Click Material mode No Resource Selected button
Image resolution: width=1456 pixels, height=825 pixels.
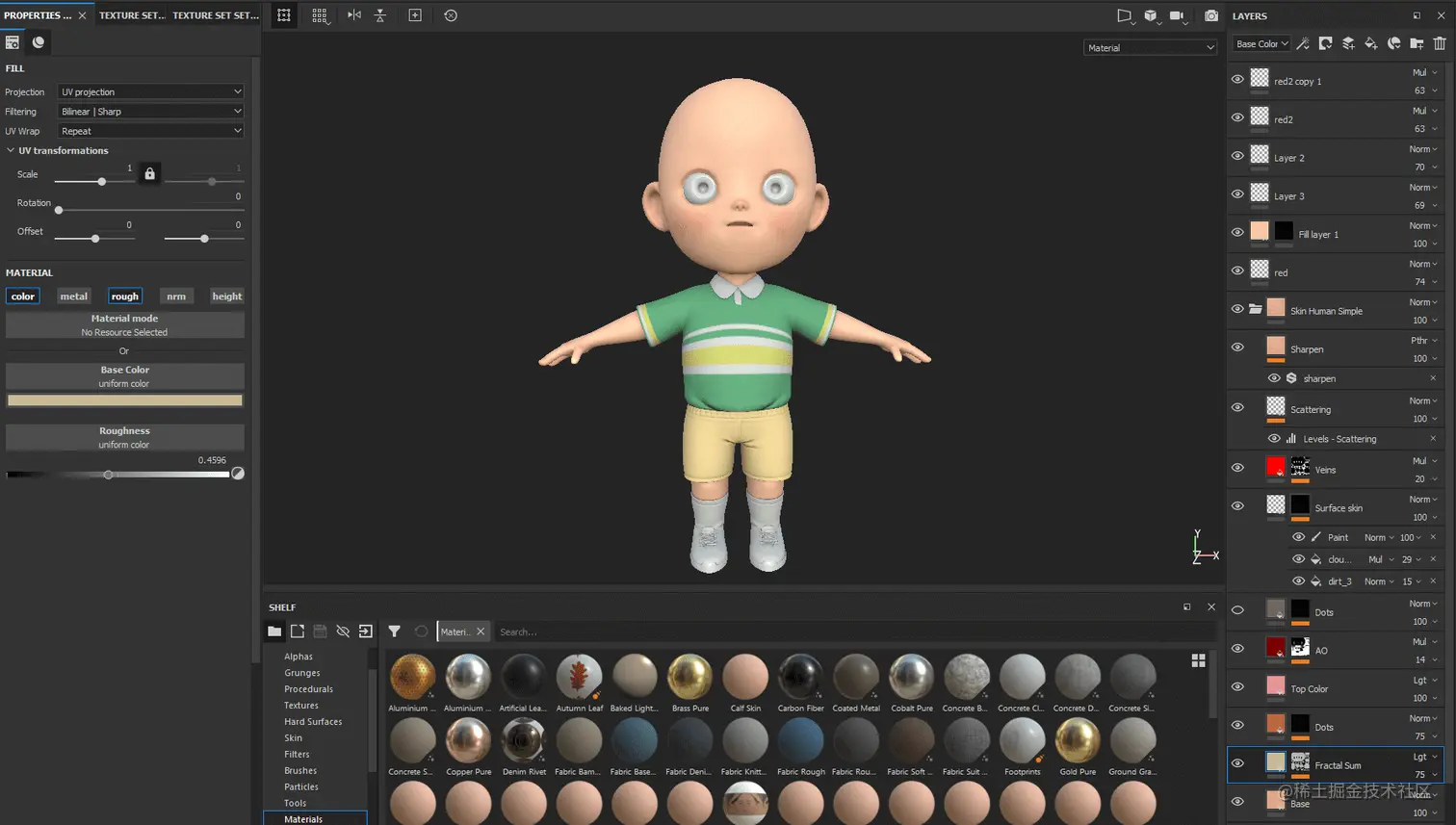(x=125, y=325)
